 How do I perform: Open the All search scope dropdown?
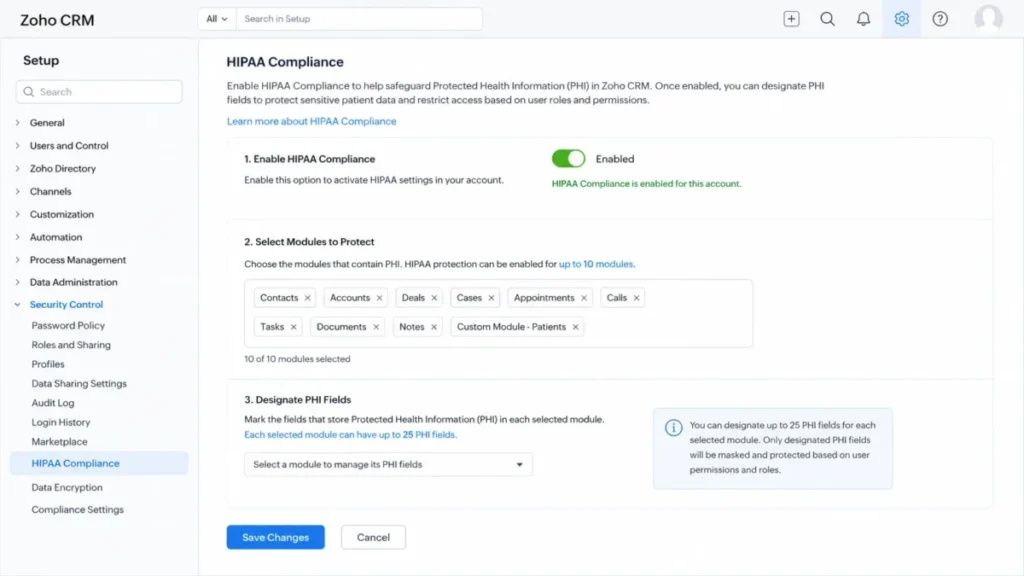(x=217, y=19)
